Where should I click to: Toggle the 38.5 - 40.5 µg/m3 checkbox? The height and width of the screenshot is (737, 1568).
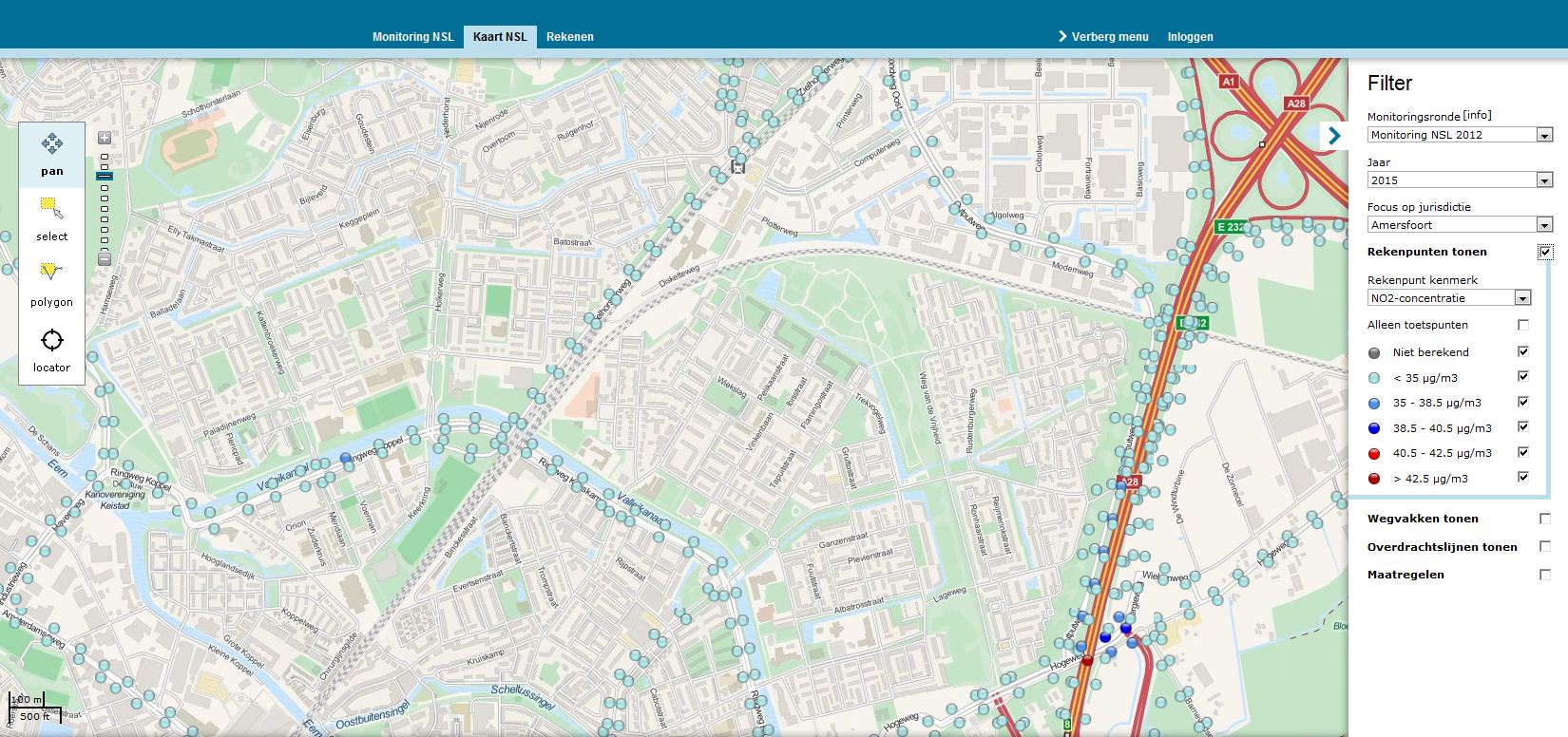tap(1523, 426)
